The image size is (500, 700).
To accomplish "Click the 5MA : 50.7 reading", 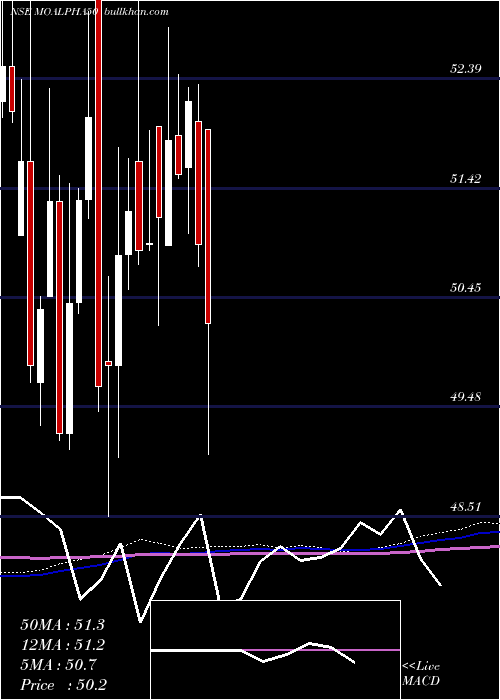I will 59,665.
